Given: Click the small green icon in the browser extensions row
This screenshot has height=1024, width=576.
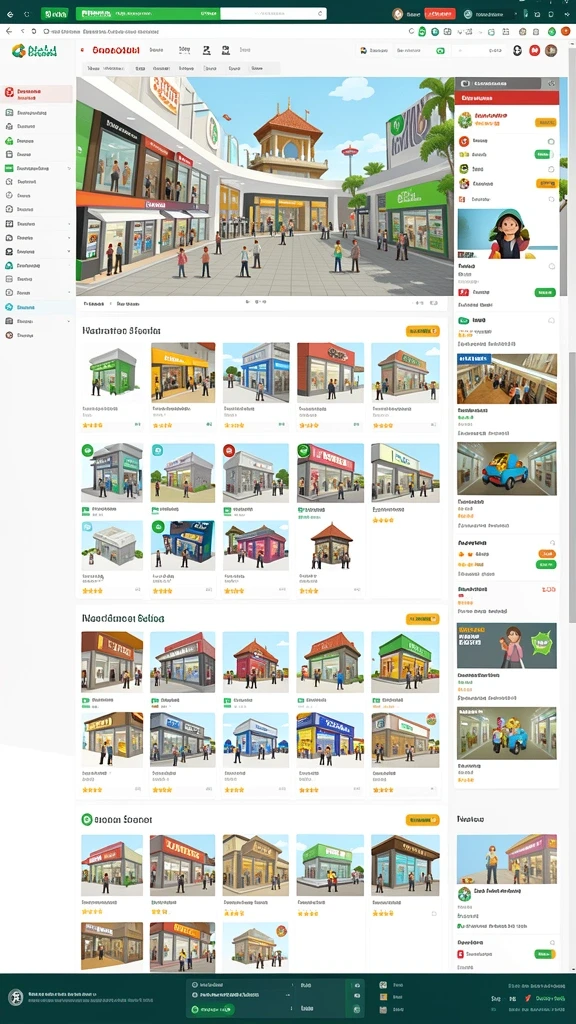Looking at the screenshot, I should click(x=421, y=31).
